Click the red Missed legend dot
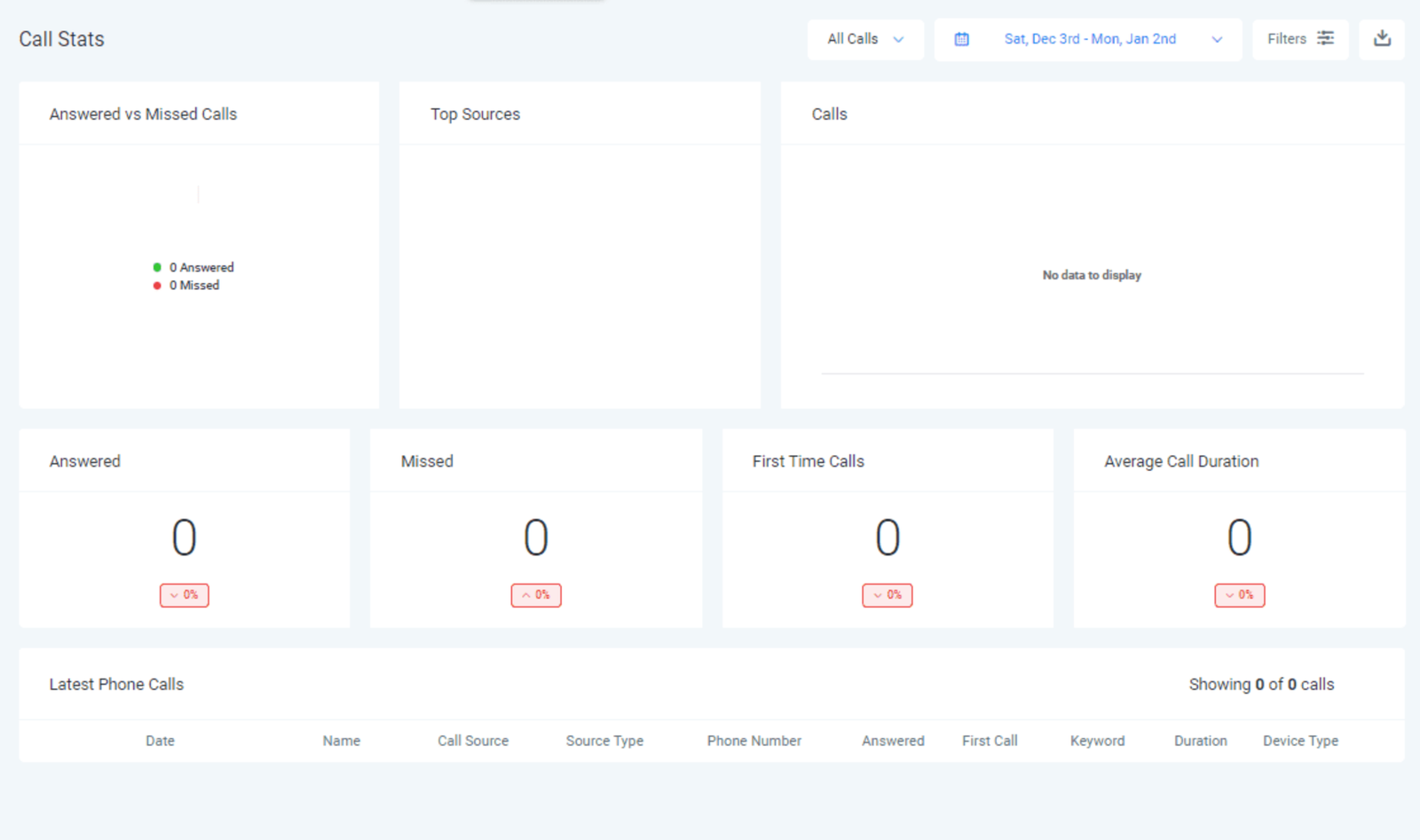Image resolution: width=1420 pixels, height=840 pixels. [157, 286]
